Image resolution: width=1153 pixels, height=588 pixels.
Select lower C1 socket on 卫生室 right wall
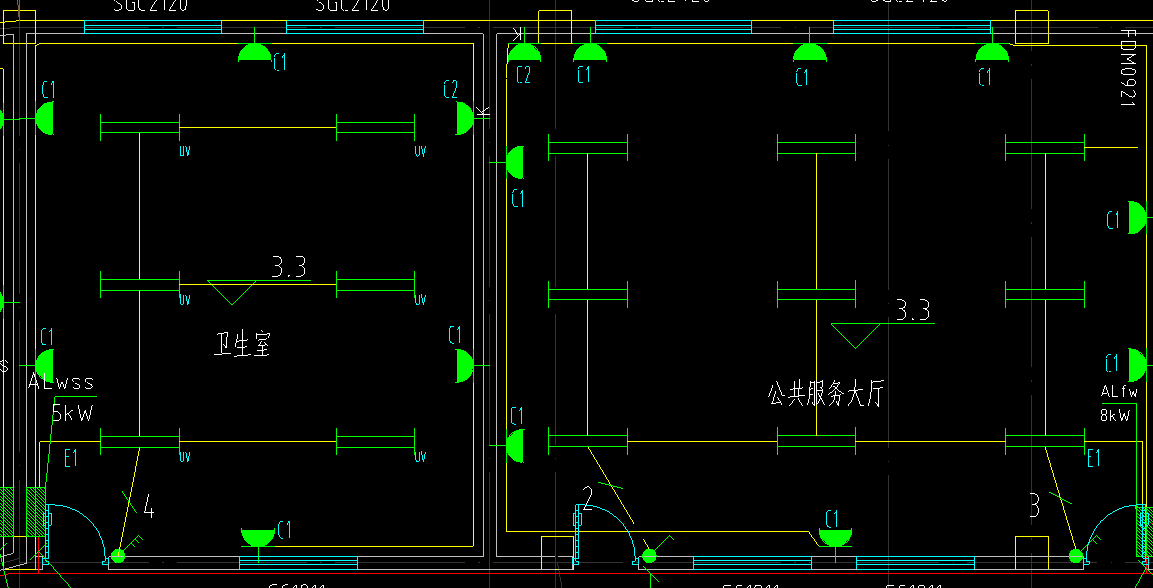pyautogui.click(x=465, y=365)
